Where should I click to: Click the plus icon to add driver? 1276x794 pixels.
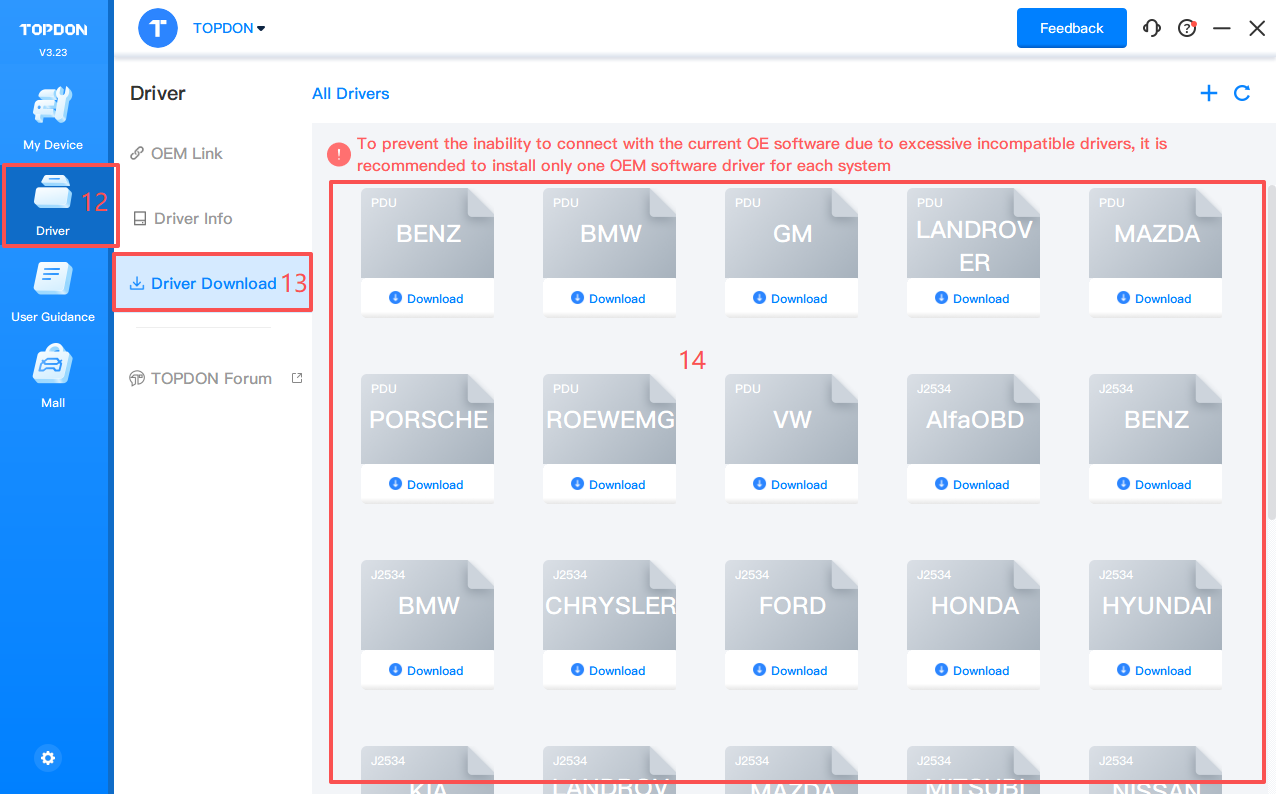pyautogui.click(x=1209, y=93)
